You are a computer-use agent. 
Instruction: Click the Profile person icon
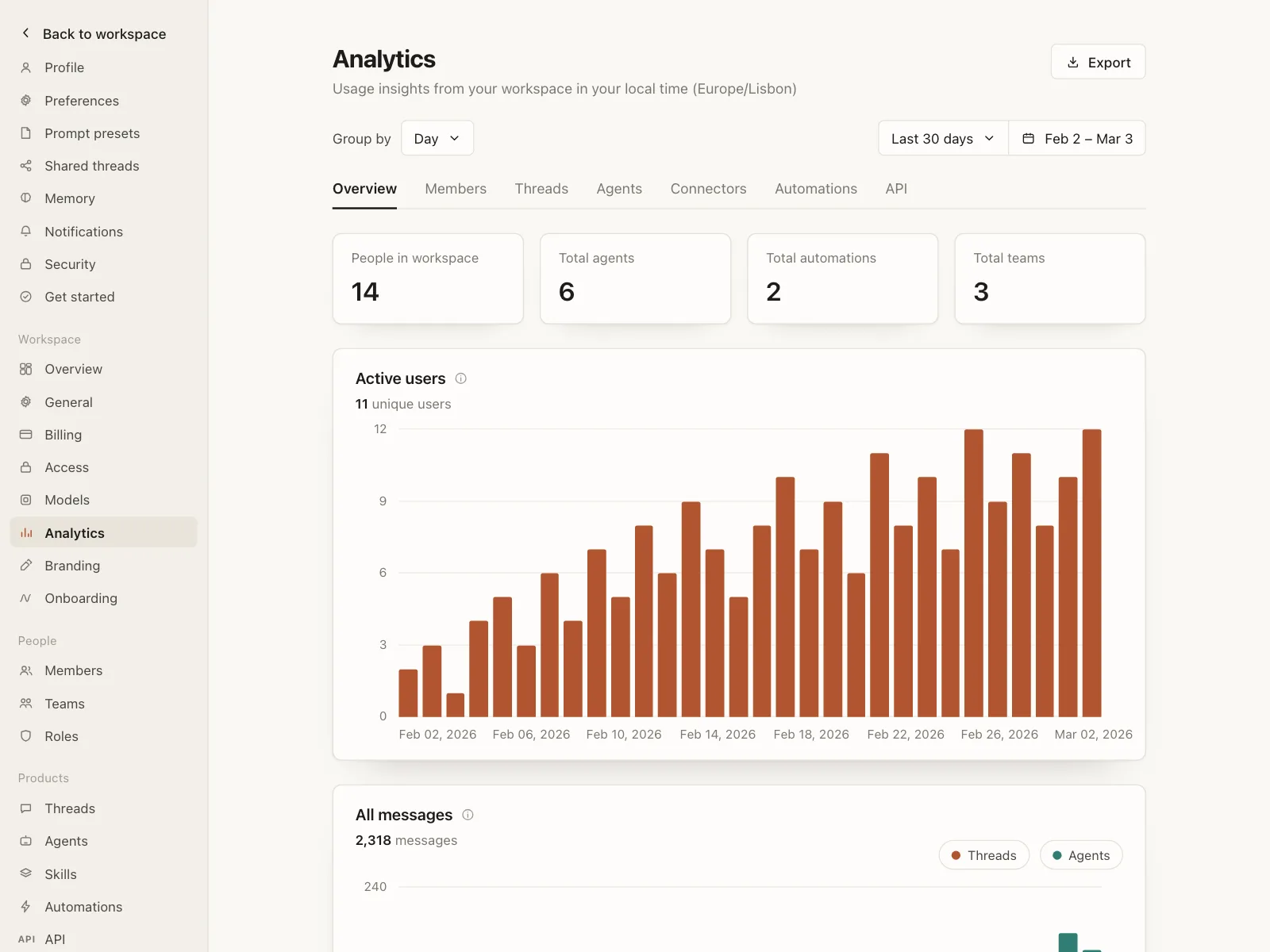point(26,67)
